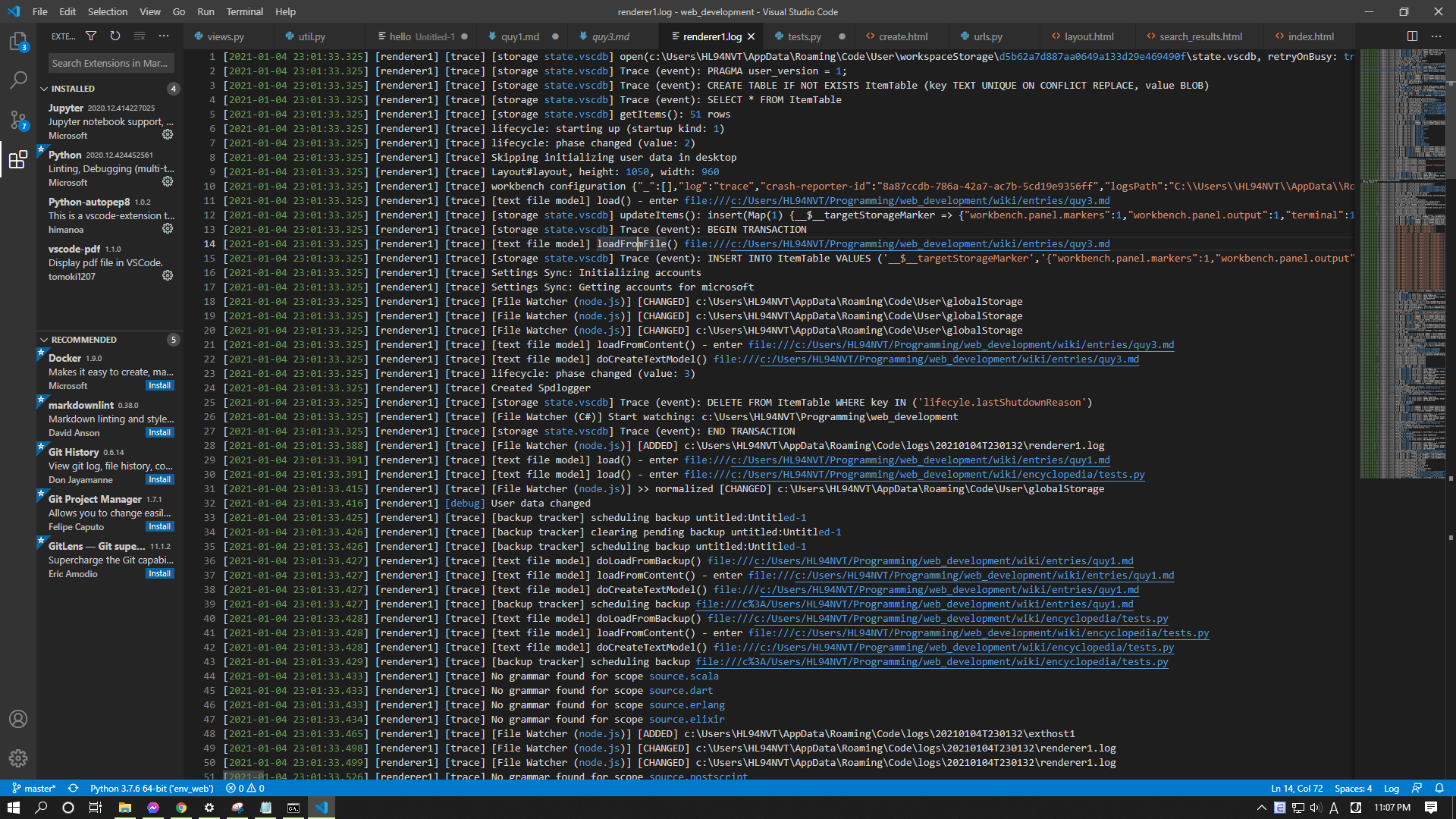The height and width of the screenshot is (819, 1456).
Task: Install the Git Project Manager extension
Action: click(x=159, y=526)
